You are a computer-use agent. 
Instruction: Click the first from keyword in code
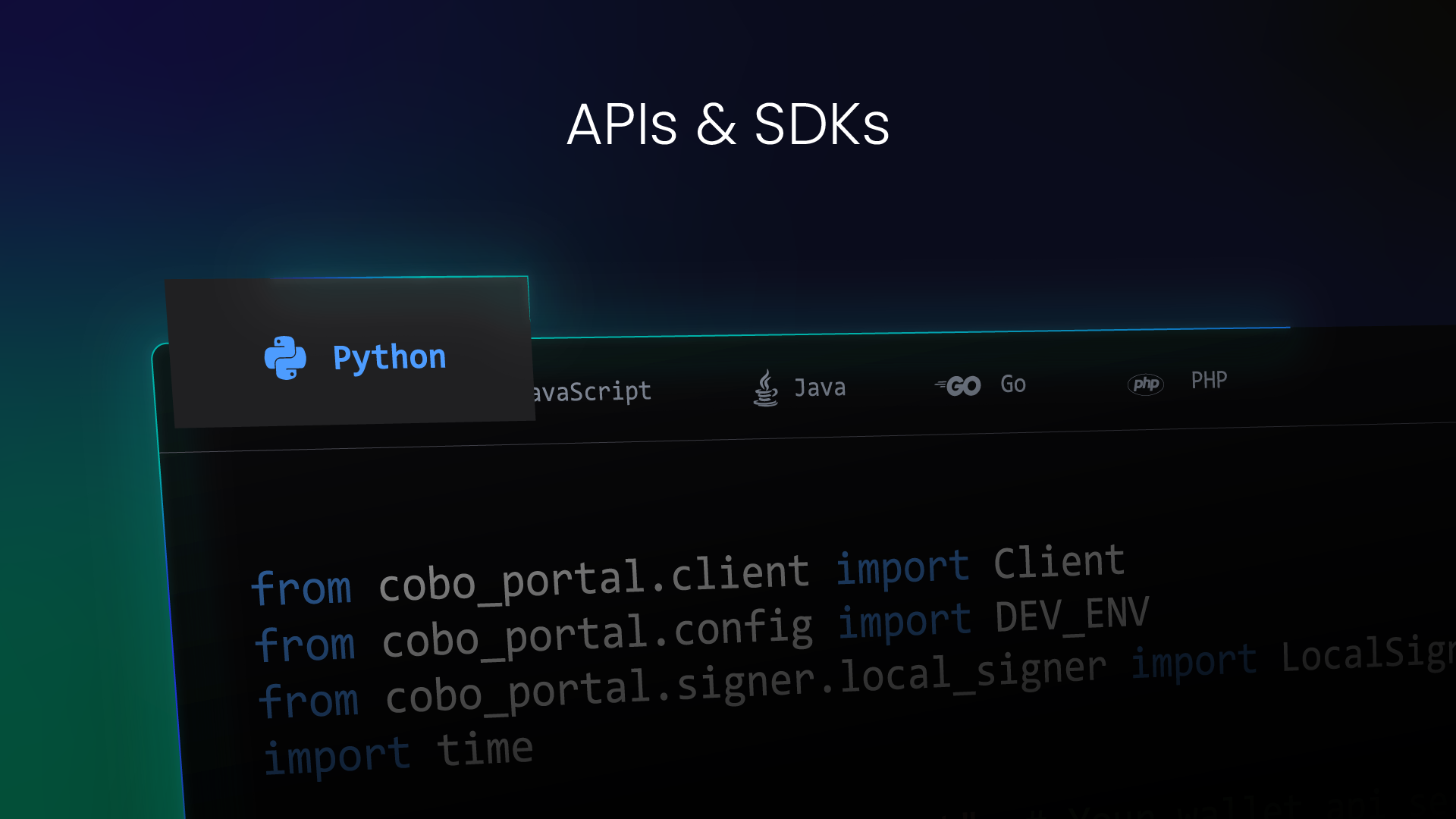(x=302, y=588)
